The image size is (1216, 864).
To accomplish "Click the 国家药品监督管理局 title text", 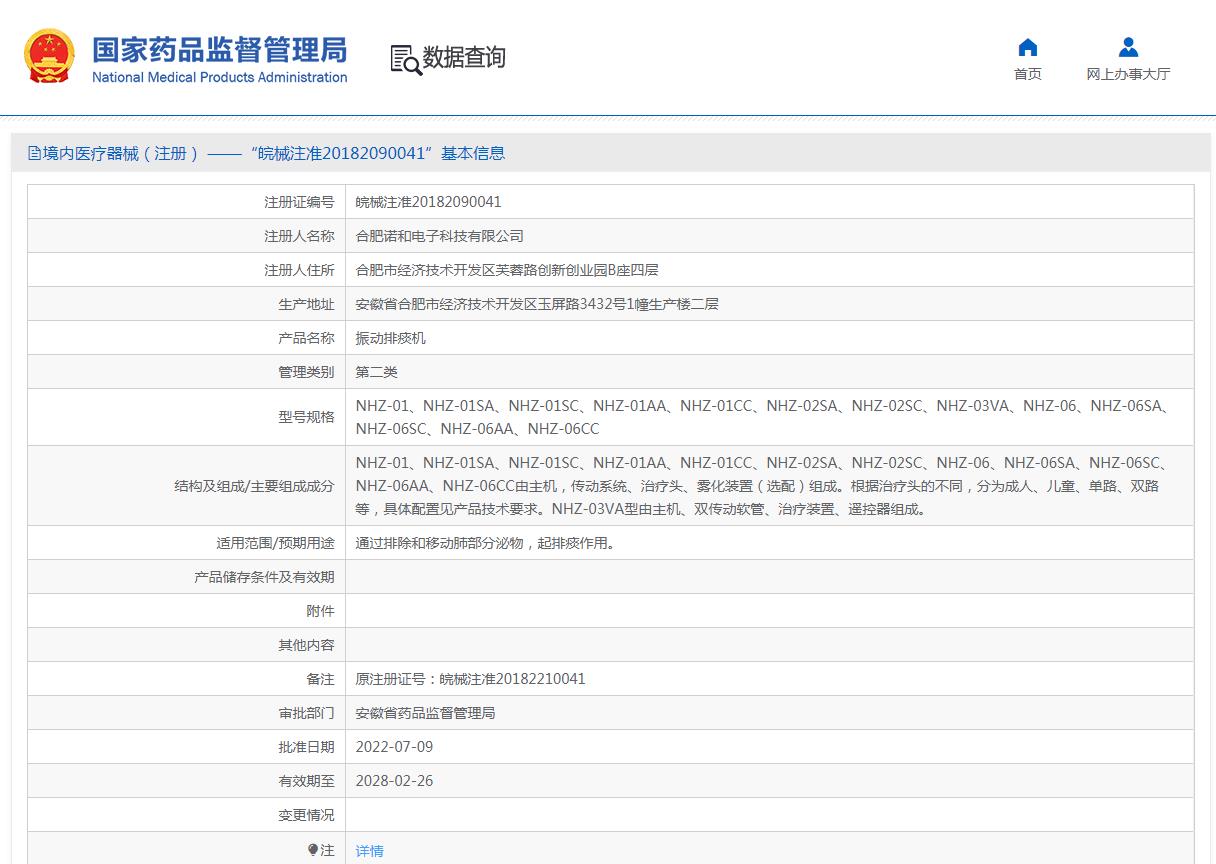I will pyautogui.click(x=219, y=49).
